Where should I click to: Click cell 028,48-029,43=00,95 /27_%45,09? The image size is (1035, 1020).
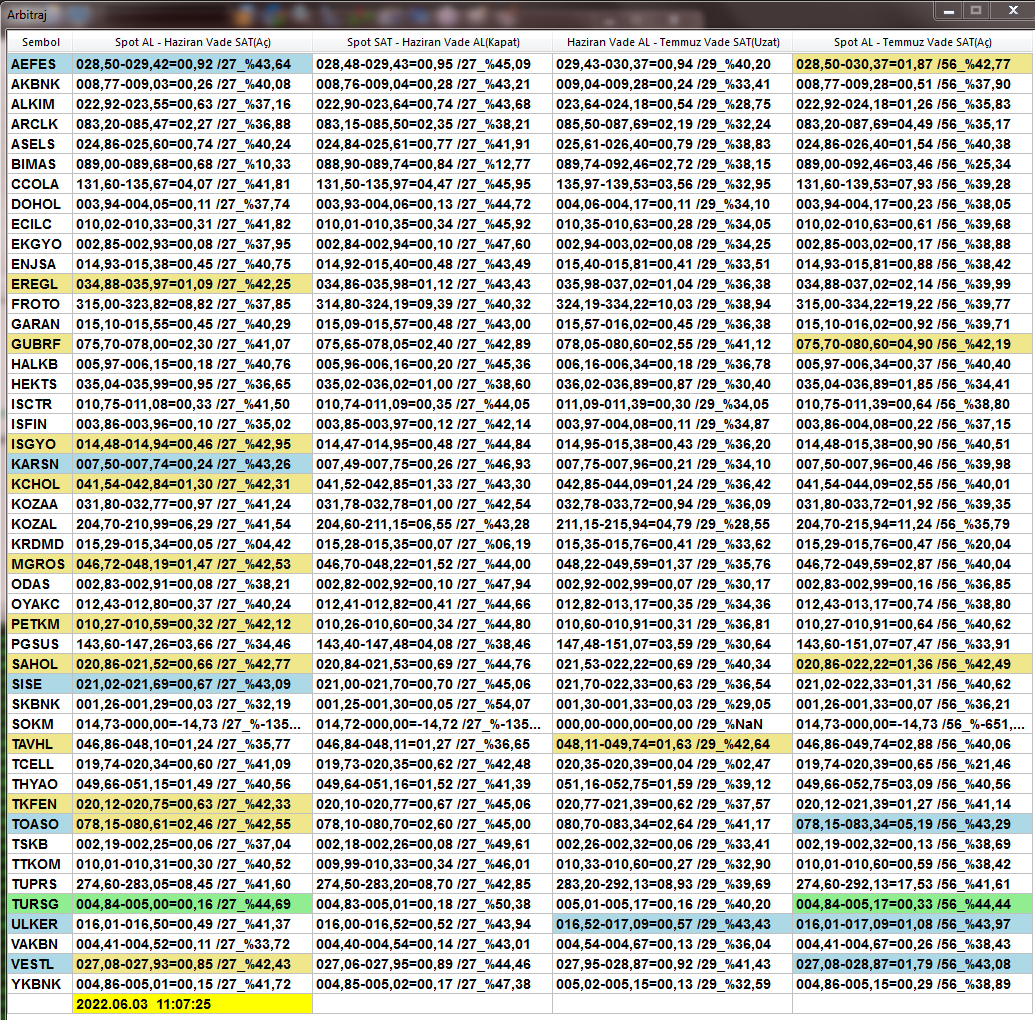[x=432, y=64]
